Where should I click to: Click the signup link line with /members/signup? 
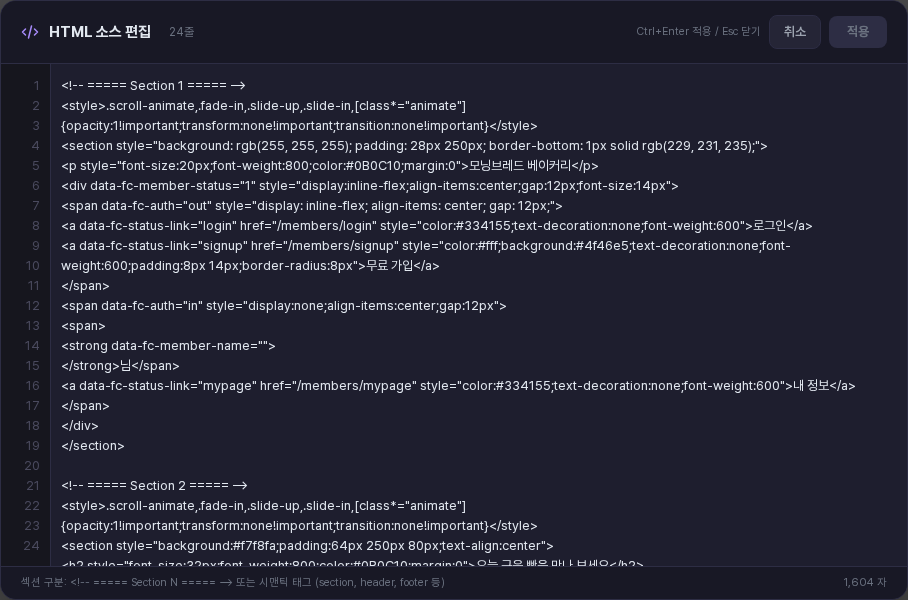point(426,246)
